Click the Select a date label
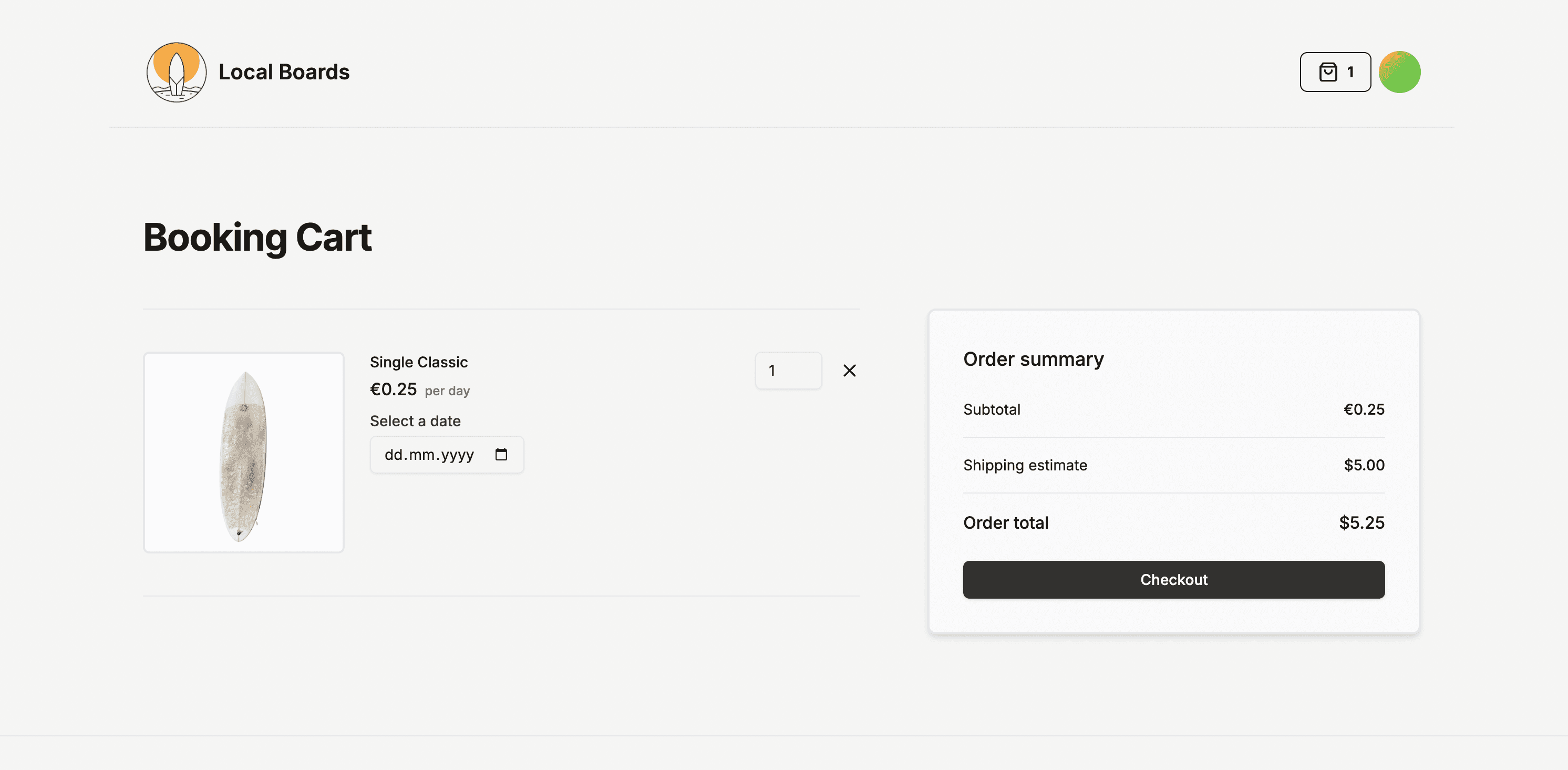 [415, 420]
